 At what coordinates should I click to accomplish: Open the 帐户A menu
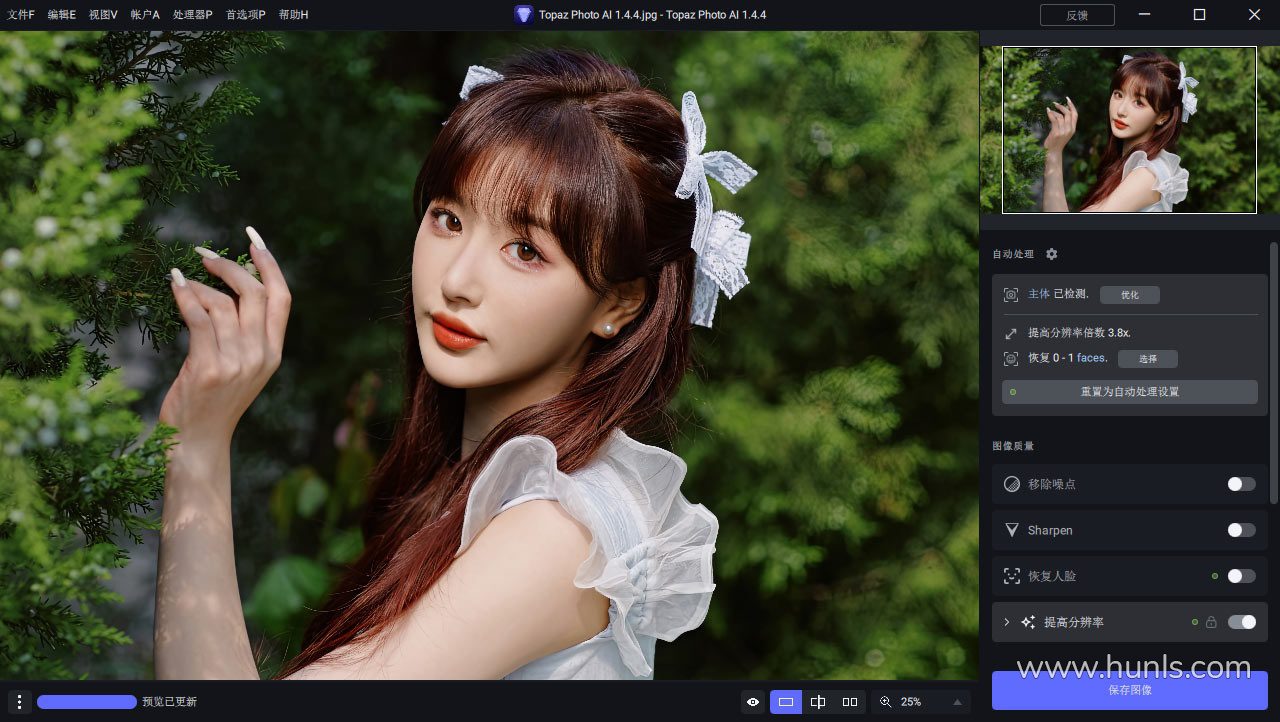[144, 15]
